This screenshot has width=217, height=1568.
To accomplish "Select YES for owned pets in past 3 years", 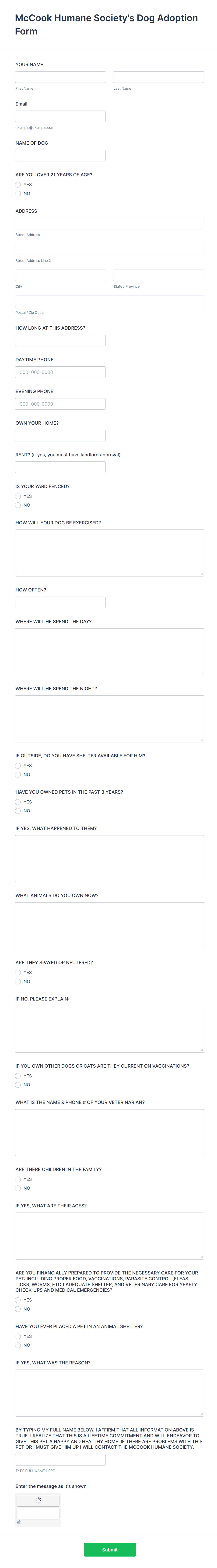I will [x=18, y=802].
